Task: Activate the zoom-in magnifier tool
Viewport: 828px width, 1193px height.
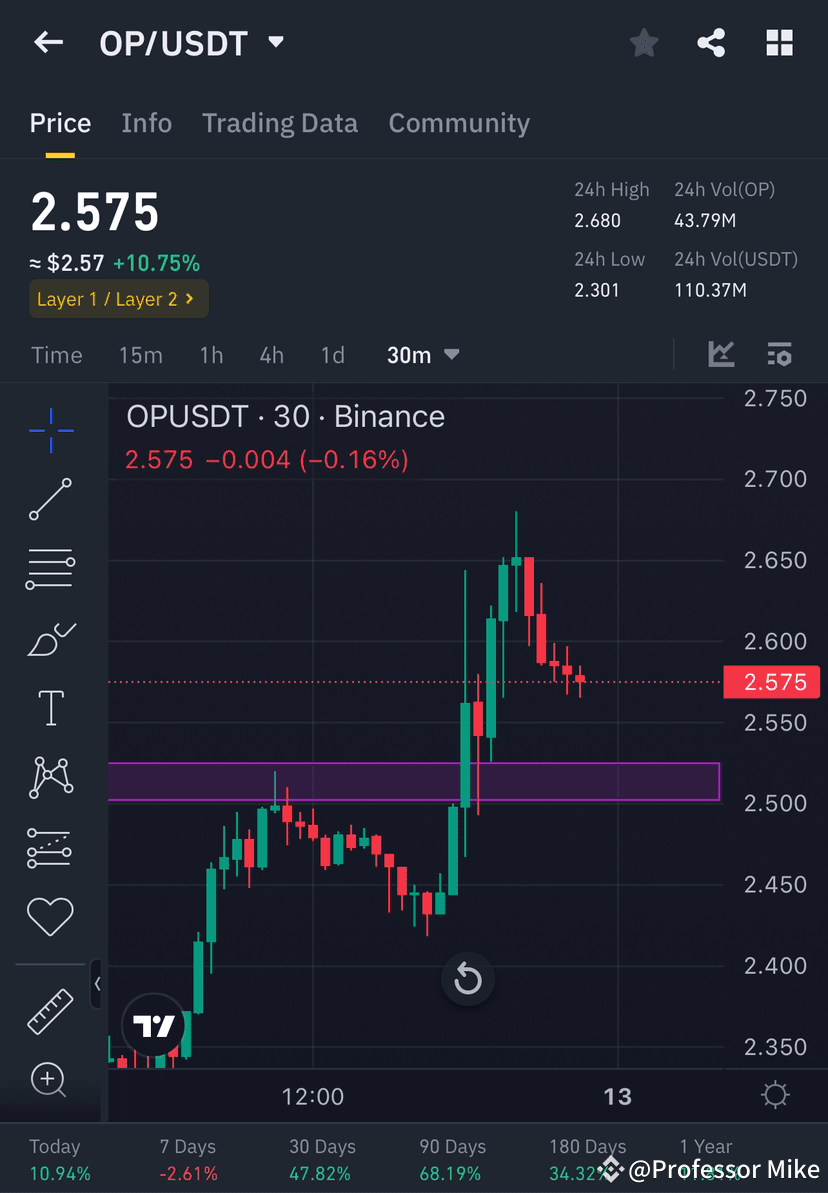Action: point(50,1080)
